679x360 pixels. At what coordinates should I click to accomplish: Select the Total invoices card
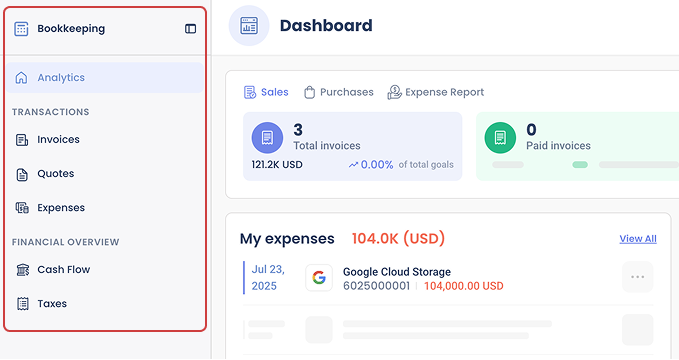pyautogui.click(x=352, y=146)
